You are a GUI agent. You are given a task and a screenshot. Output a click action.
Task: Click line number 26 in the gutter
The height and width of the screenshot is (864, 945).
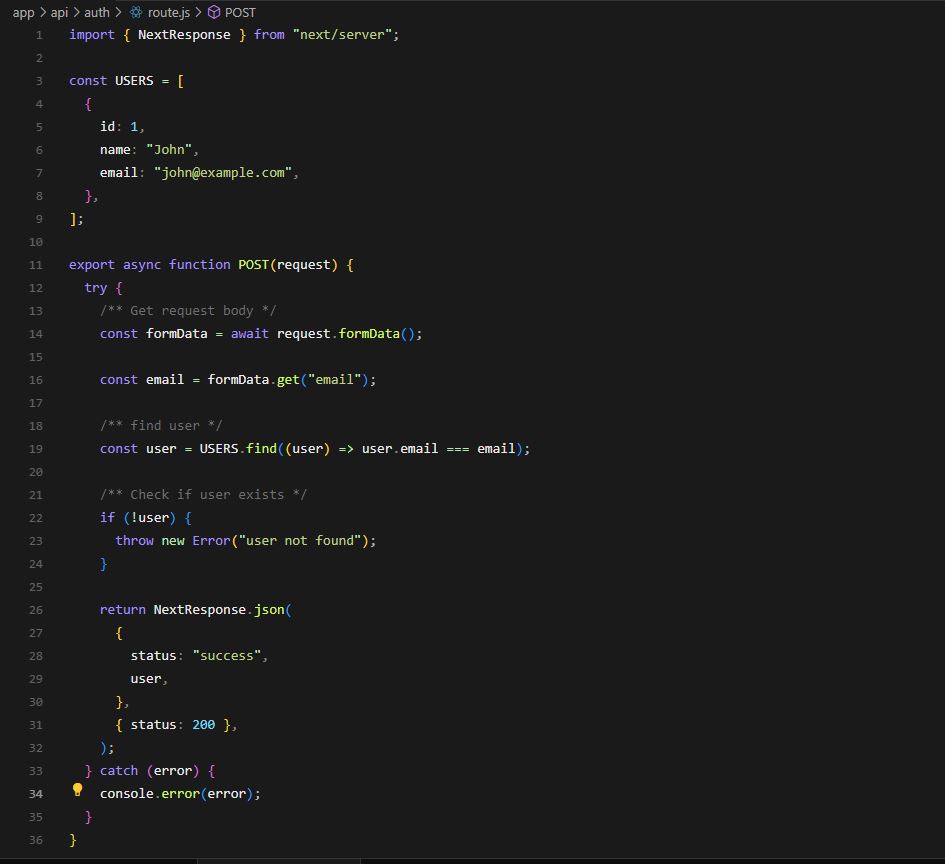click(x=36, y=610)
